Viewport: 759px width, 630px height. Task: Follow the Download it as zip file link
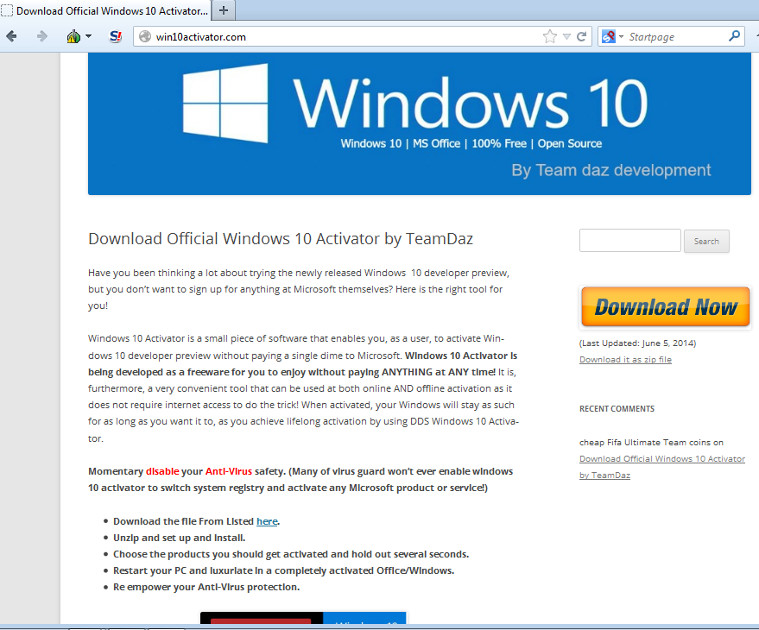[x=625, y=360]
